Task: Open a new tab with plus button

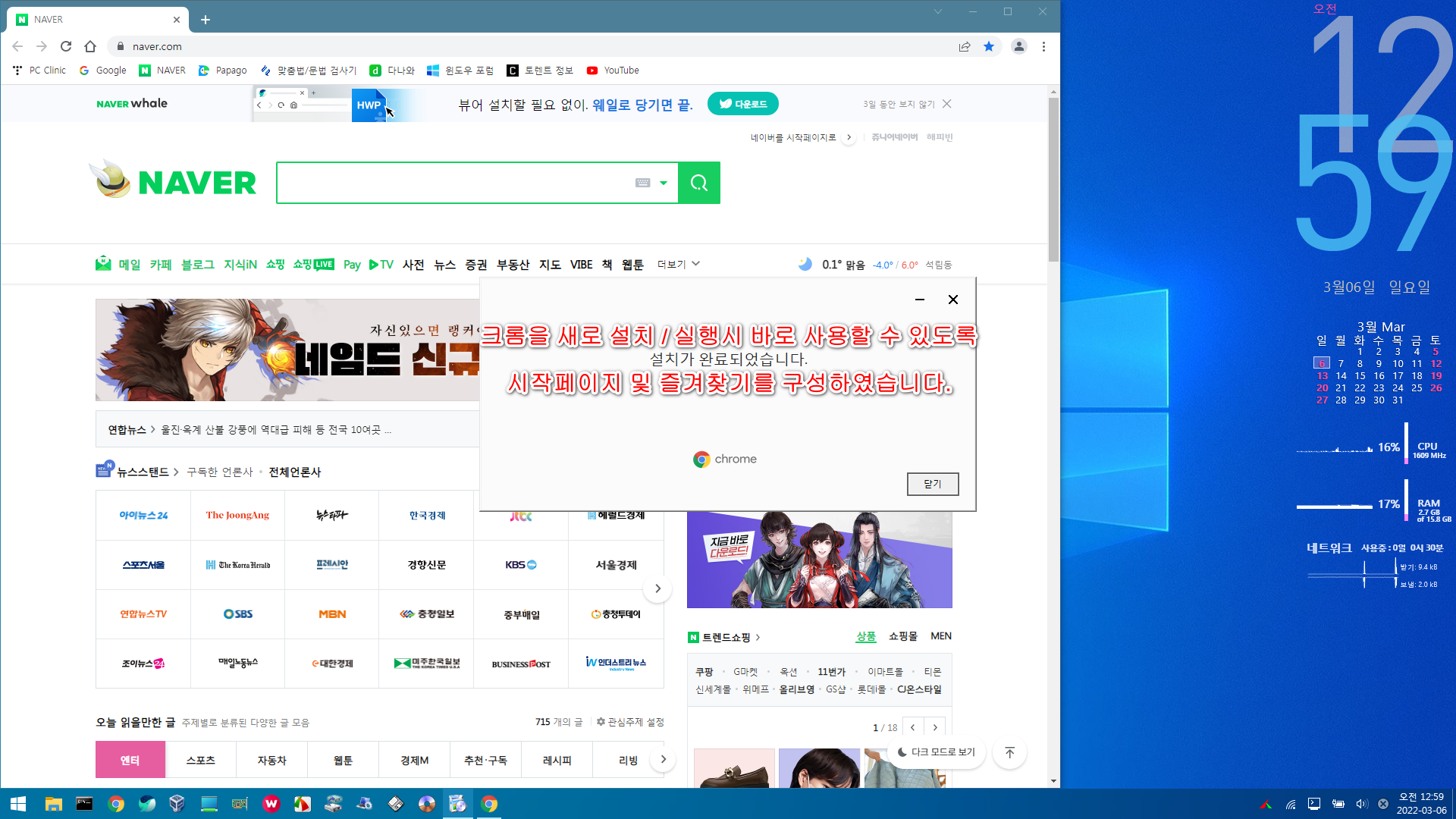Action: click(x=205, y=20)
